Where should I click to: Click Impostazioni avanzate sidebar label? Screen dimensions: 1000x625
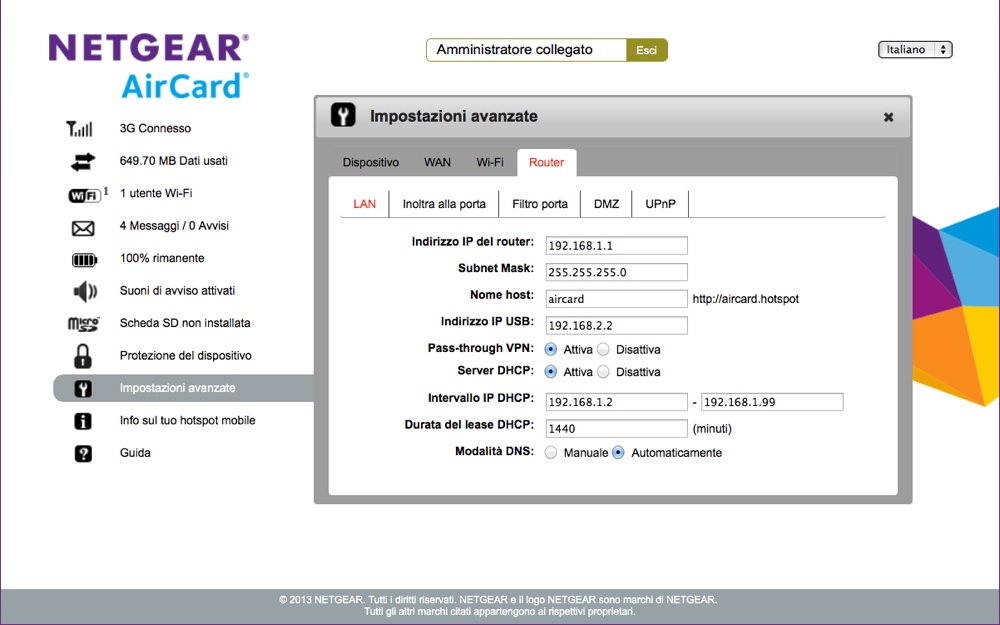177,388
